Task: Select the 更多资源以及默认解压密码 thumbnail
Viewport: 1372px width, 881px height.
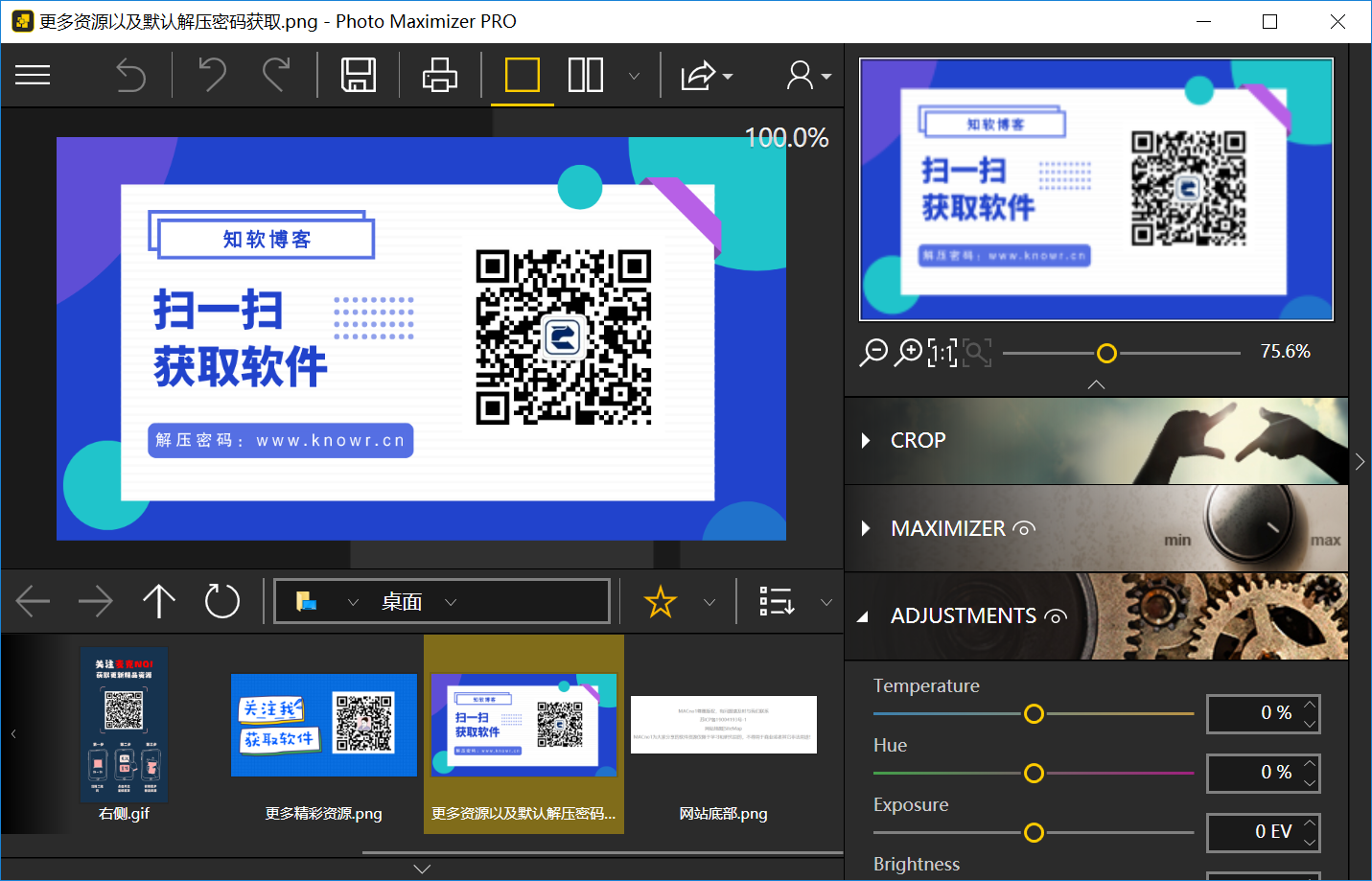Action: coord(523,734)
